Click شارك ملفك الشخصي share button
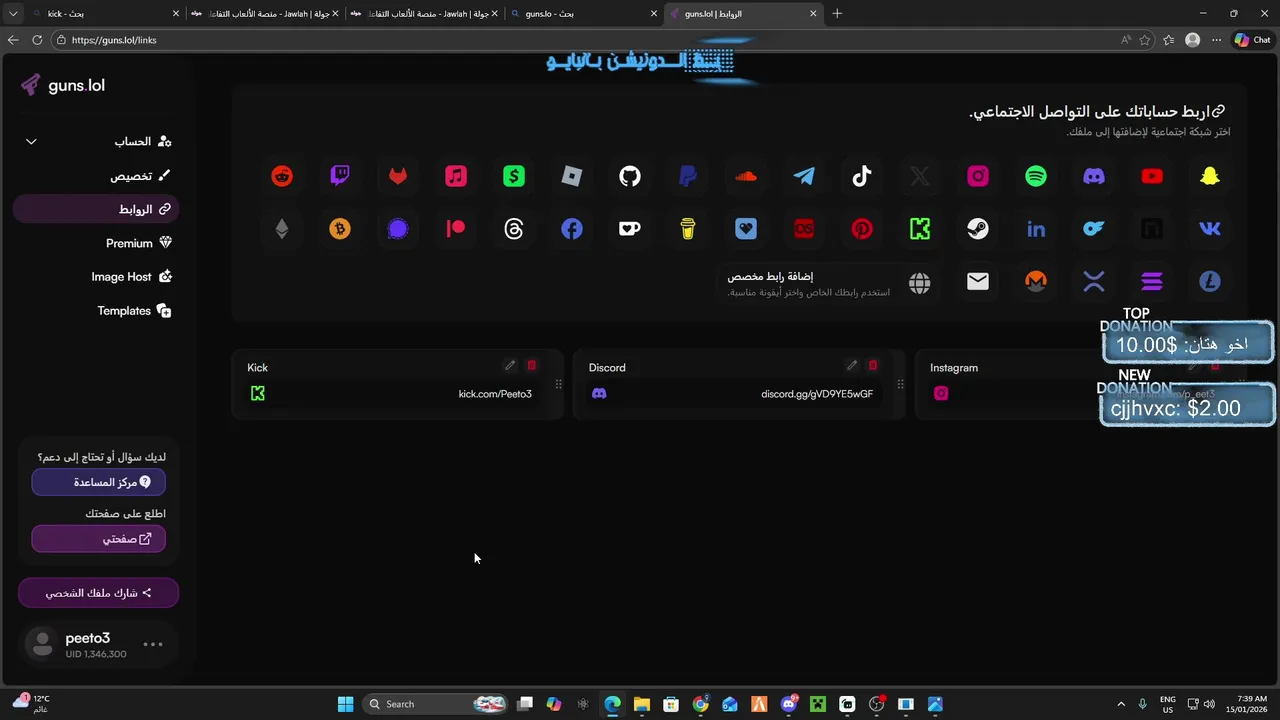The height and width of the screenshot is (720, 1280). tap(98, 593)
